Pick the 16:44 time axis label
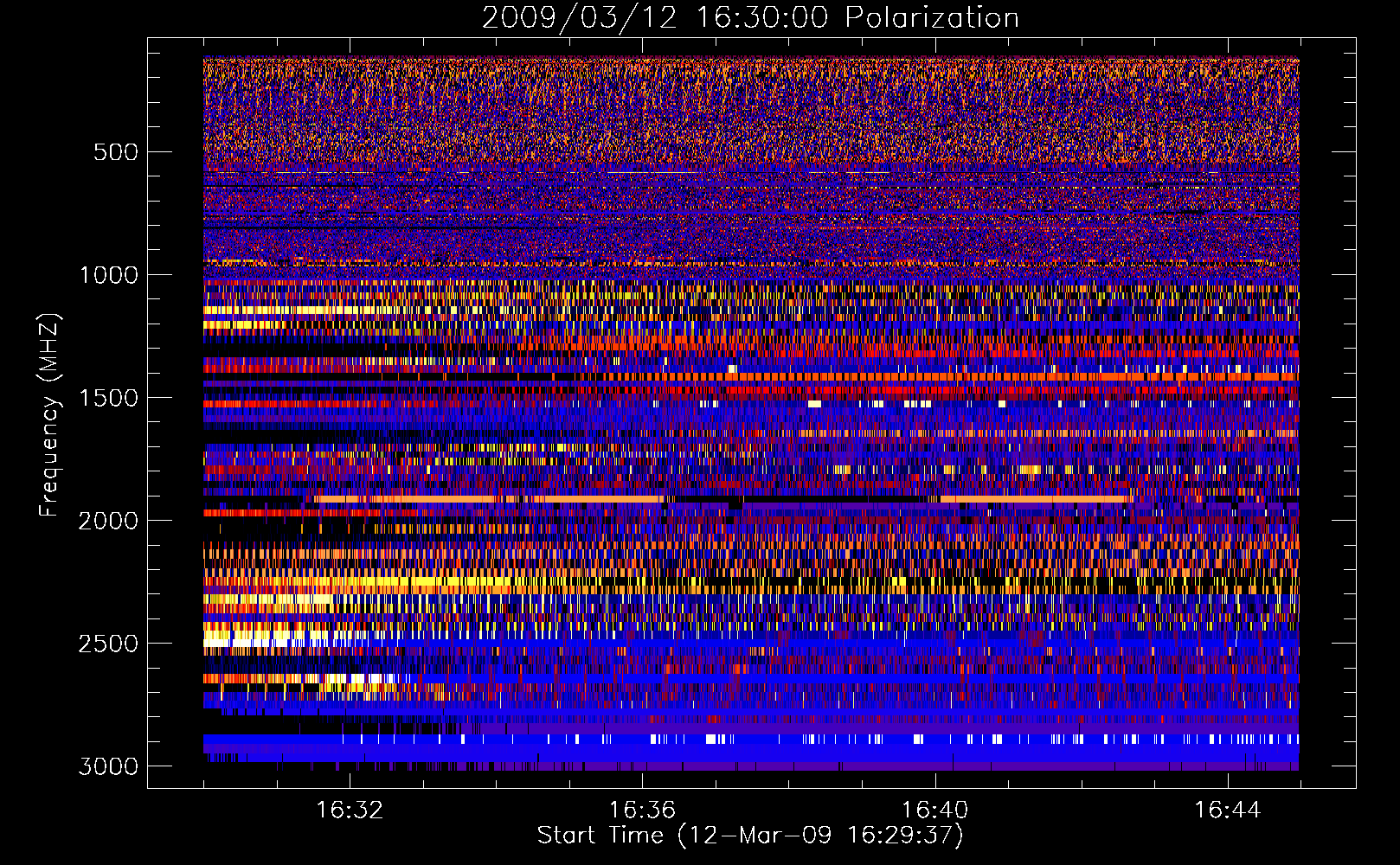Viewport: 1400px width, 865px height. click(1228, 811)
